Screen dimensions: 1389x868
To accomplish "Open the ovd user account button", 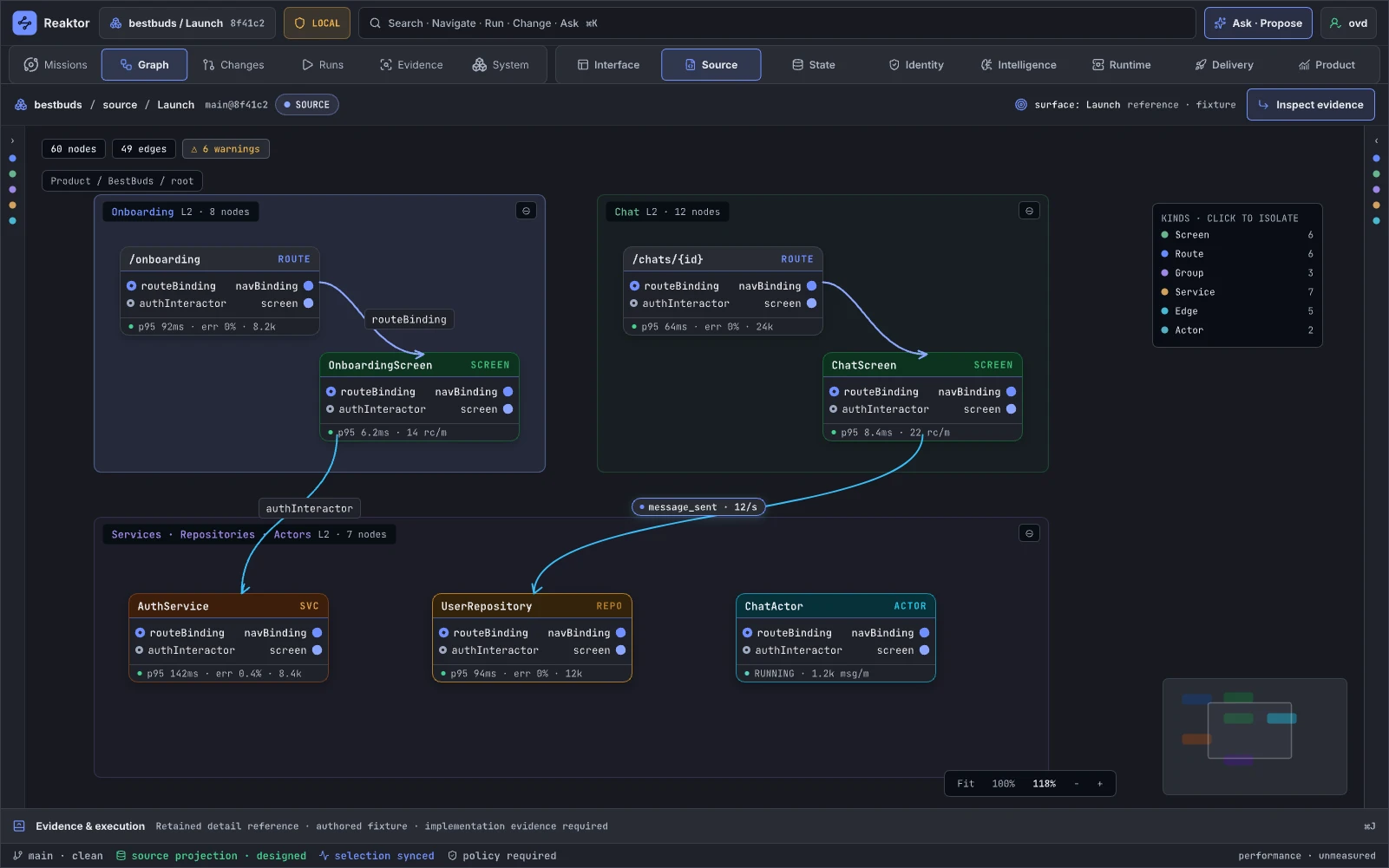I will [1348, 23].
